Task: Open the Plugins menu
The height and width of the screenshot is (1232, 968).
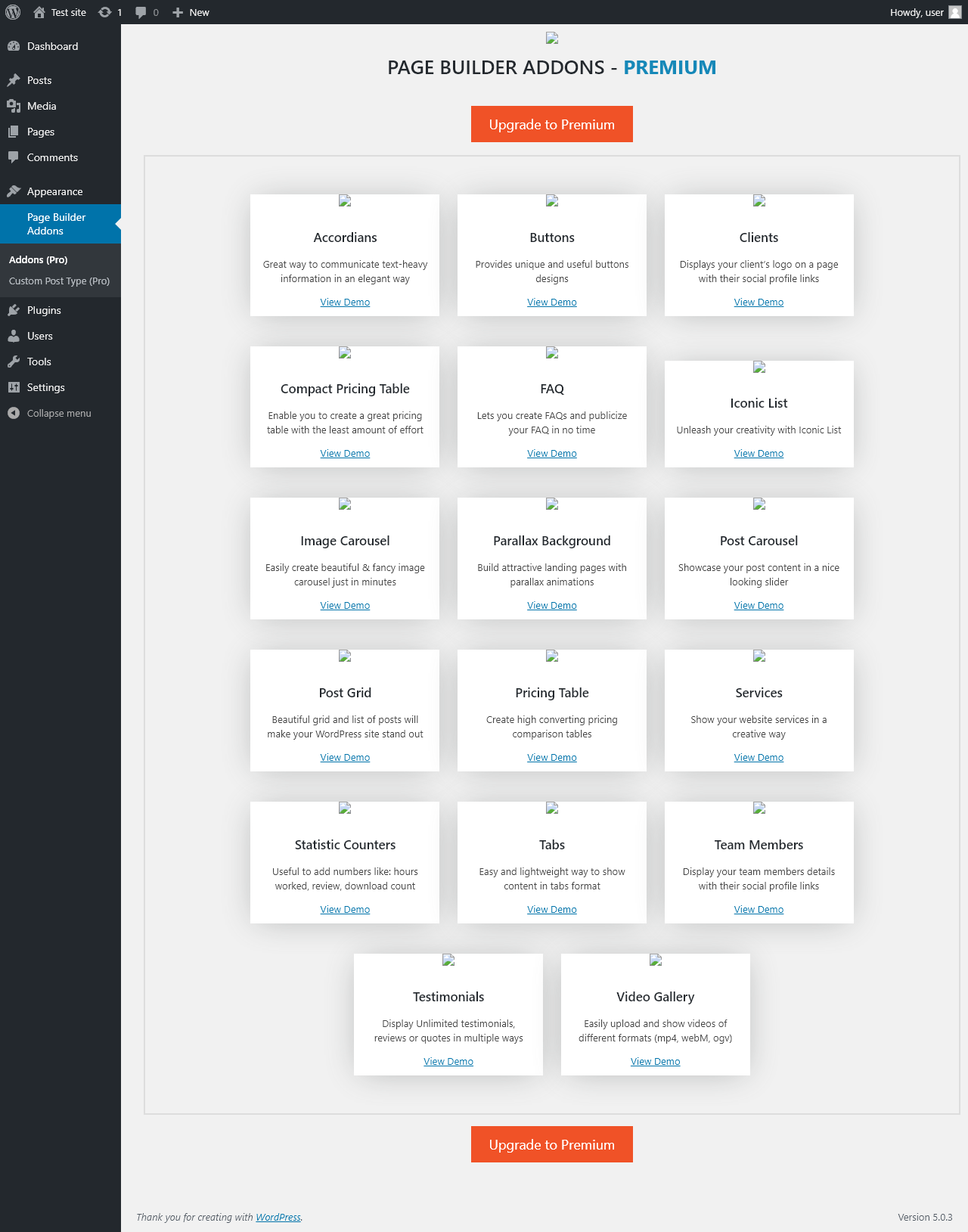Action: click(x=60, y=310)
